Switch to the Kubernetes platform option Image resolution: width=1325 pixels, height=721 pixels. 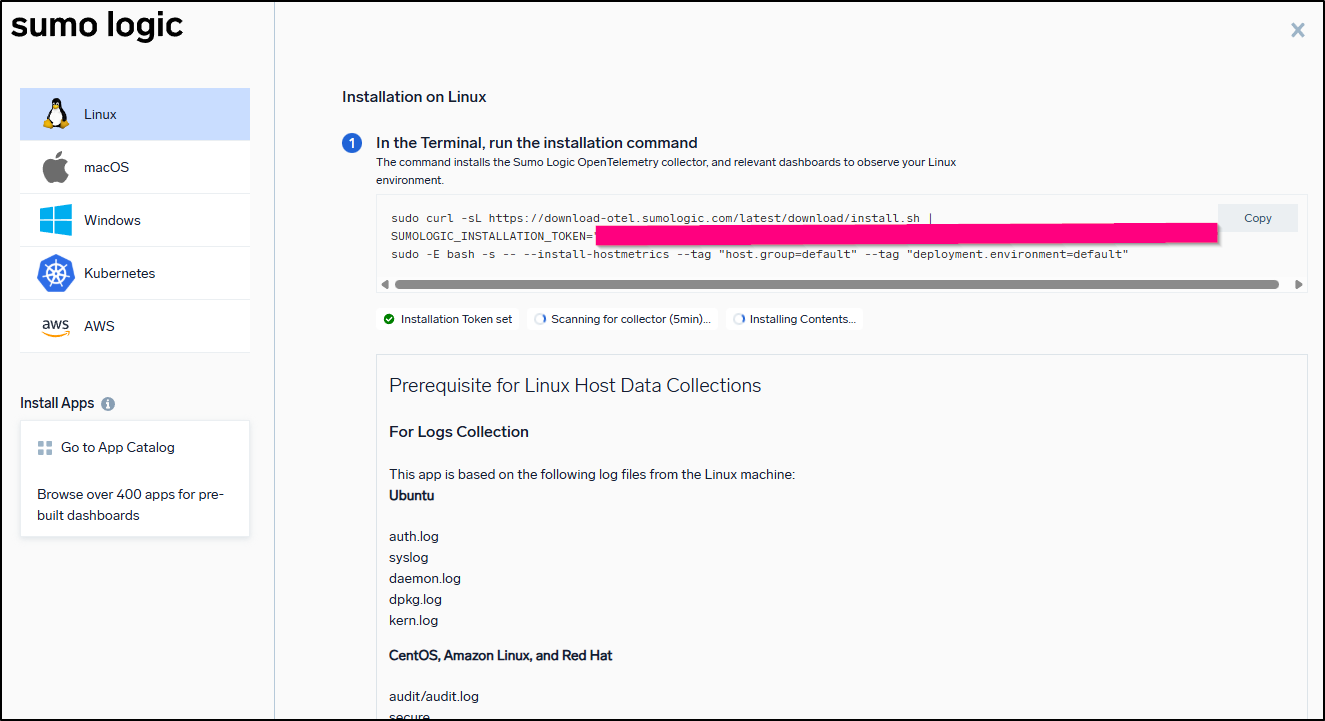tap(135, 273)
